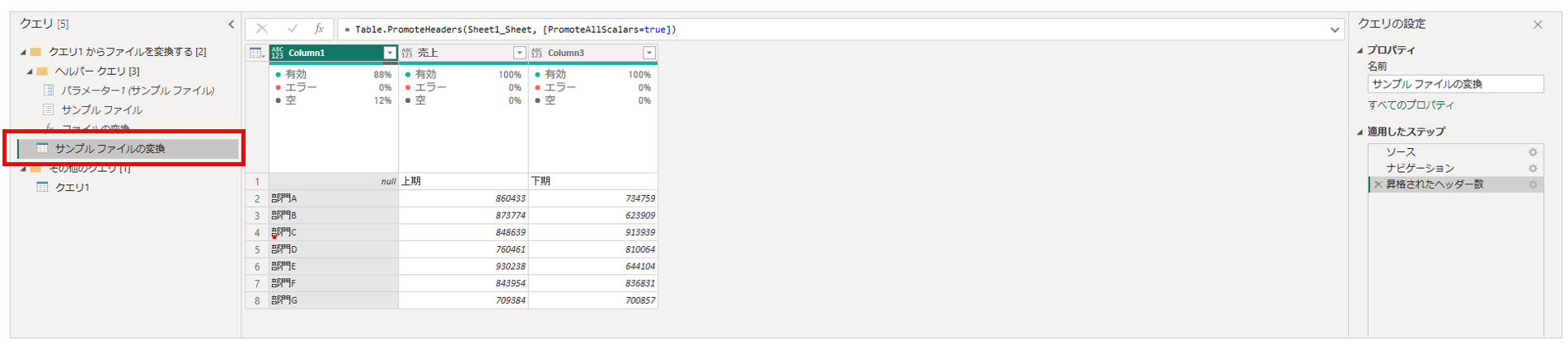Open settings gear for 昇格されたヘッダー数 step
The height and width of the screenshot is (344, 1568).
pos(1533,184)
